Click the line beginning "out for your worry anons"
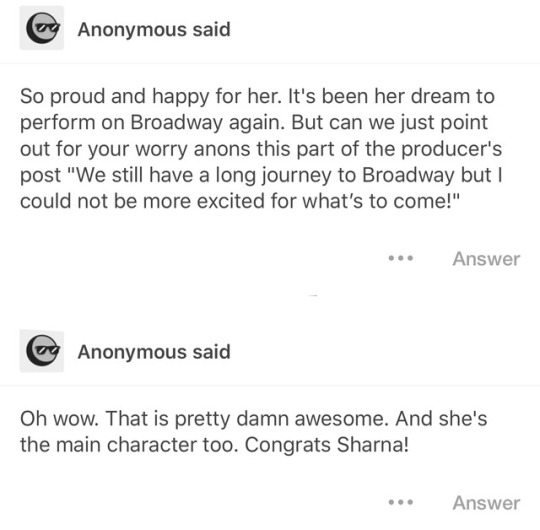The image size is (540, 530). click(261, 149)
